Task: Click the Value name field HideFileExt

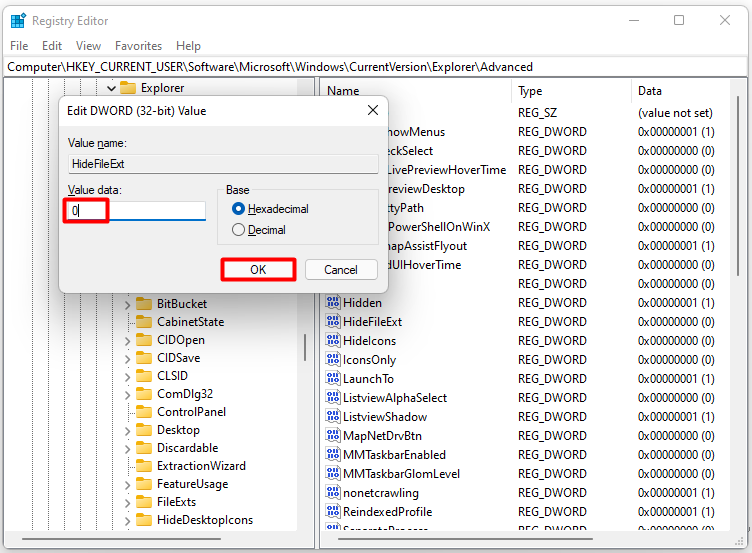Action: click(x=223, y=164)
